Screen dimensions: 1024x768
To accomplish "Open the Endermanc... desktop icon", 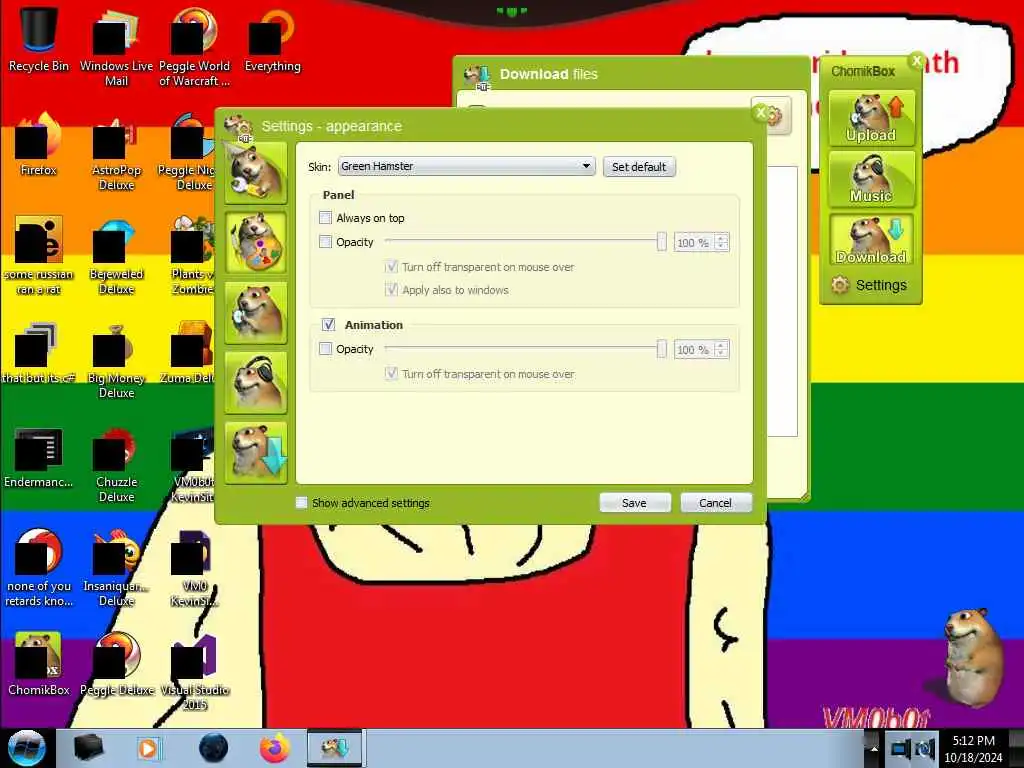I will pyautogui.click(x=39, y=458).
